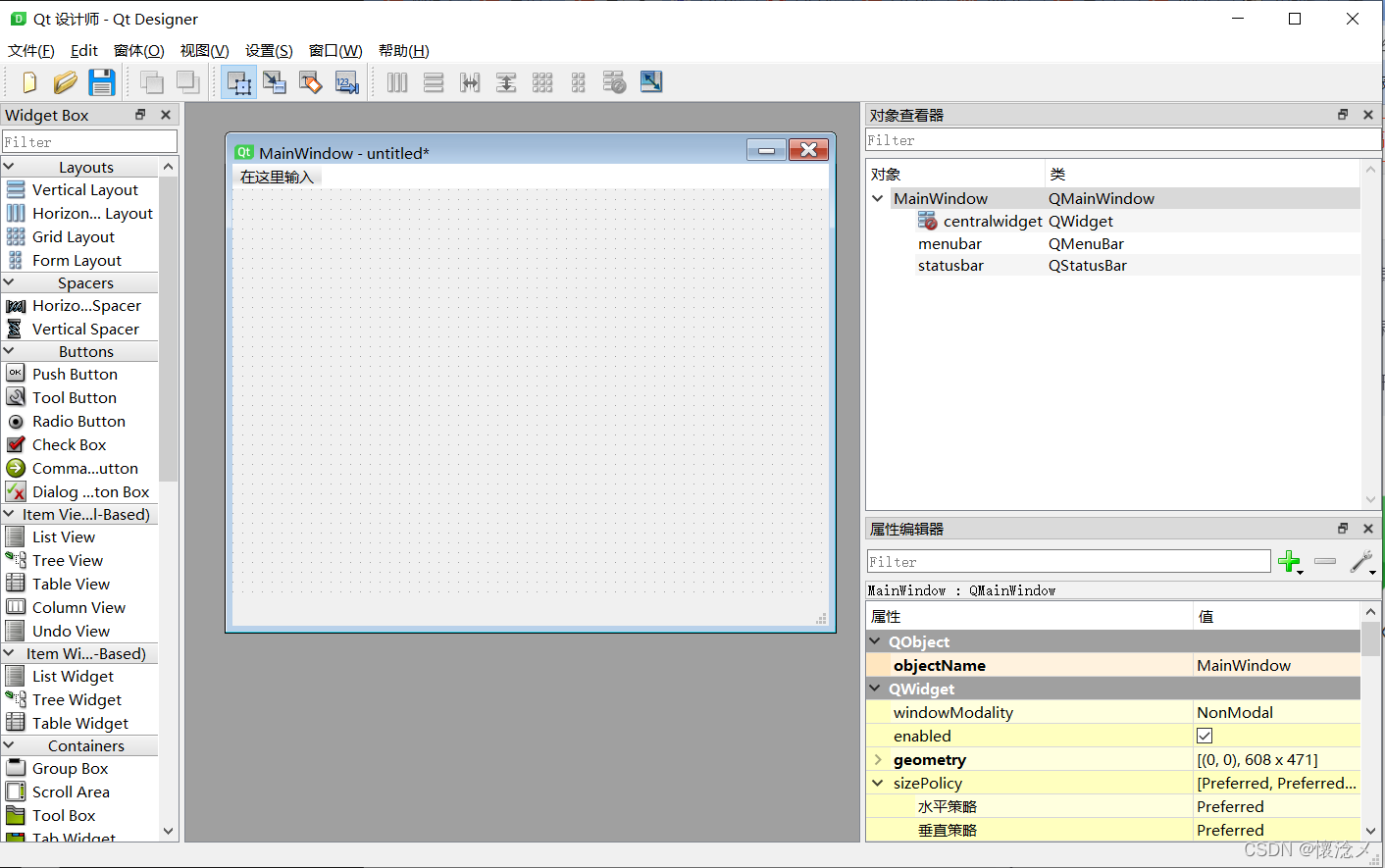Click the Break Layout toolbar icon

(x=614, y=82)
